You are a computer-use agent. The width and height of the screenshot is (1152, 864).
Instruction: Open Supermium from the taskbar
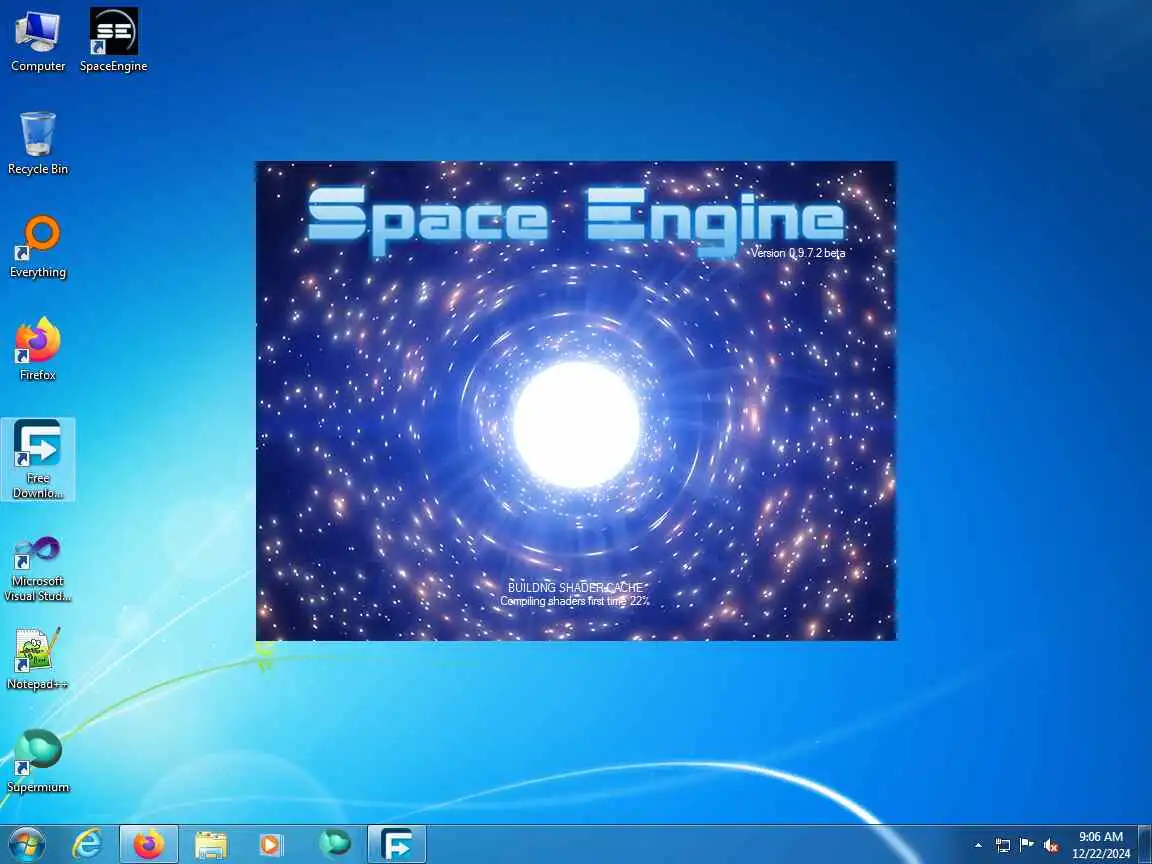pos(334,844)
